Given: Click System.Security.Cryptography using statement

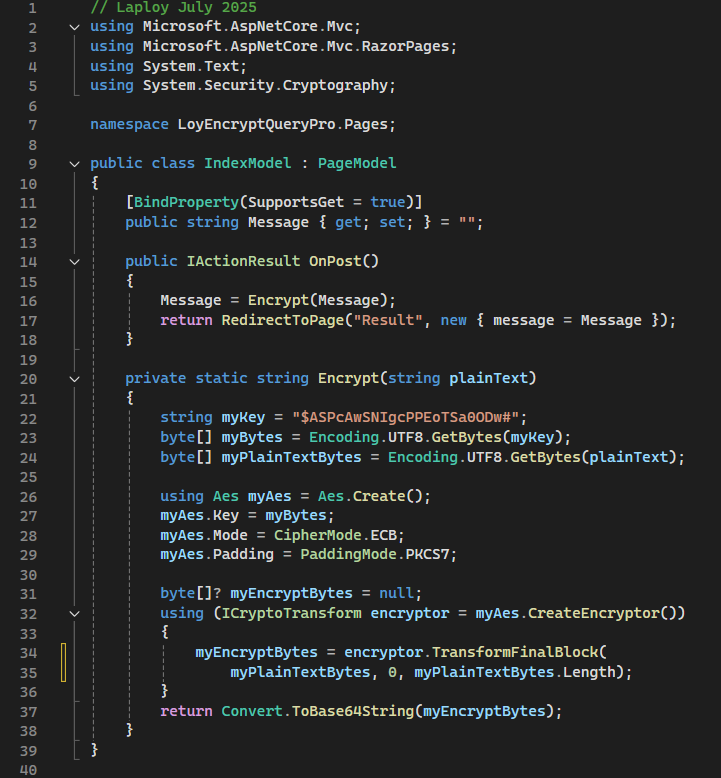Looking at the screenshot, I should [x=270, y=86].
